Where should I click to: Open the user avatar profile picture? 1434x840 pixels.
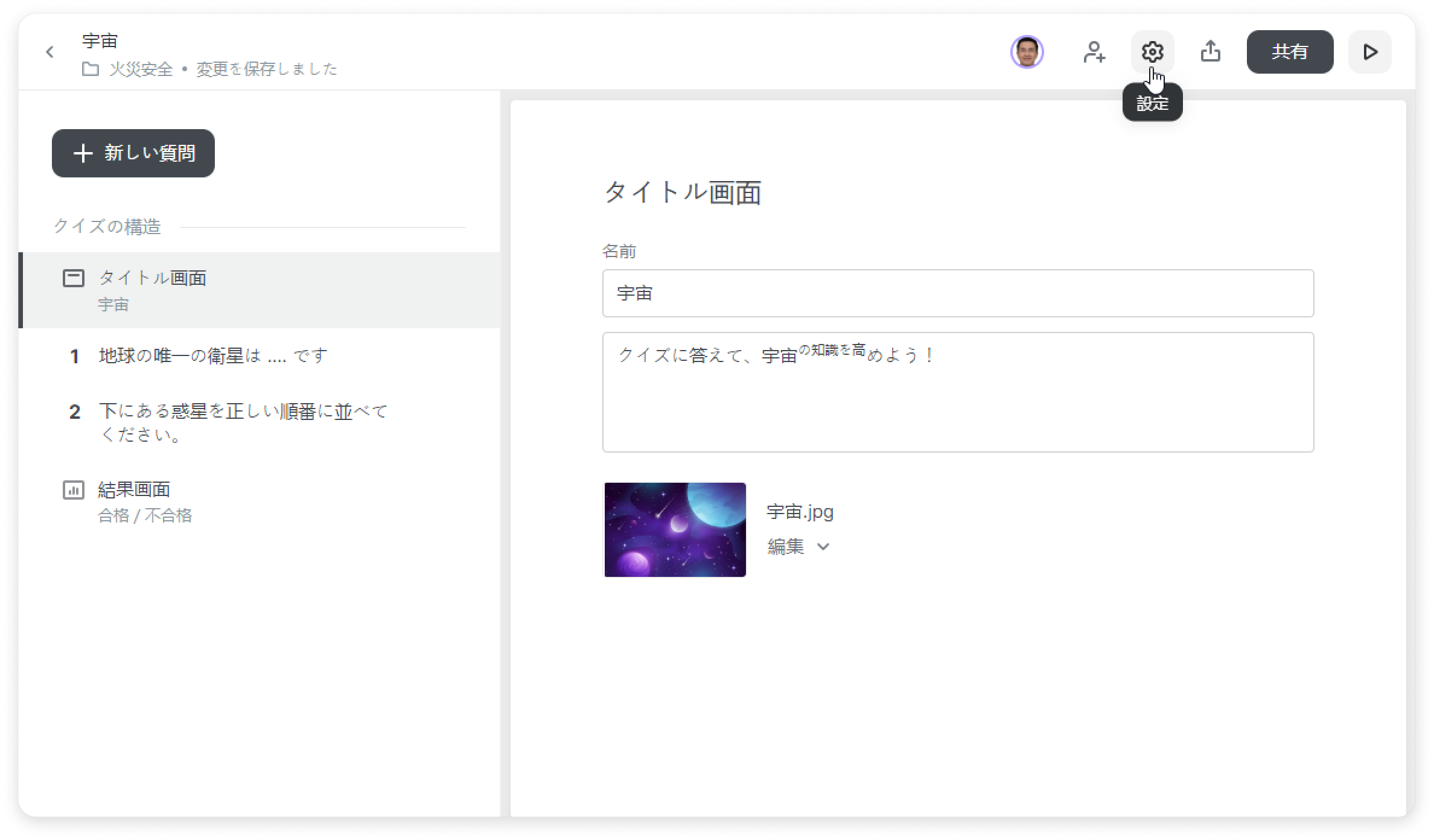pyautogui.click(x=1027, y=52)
